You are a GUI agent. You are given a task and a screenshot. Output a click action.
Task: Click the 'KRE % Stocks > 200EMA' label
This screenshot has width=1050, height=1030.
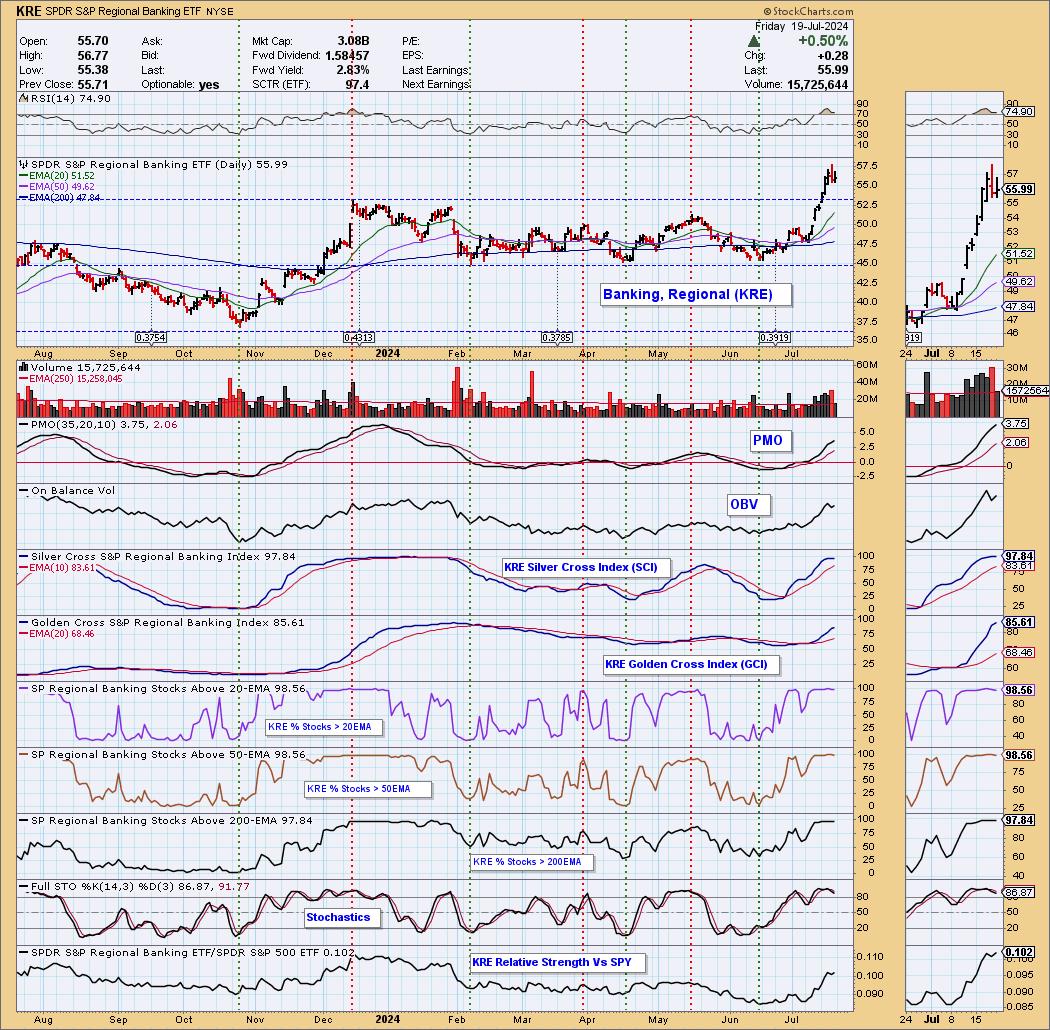pyautogui.click(x=532, y=862)
